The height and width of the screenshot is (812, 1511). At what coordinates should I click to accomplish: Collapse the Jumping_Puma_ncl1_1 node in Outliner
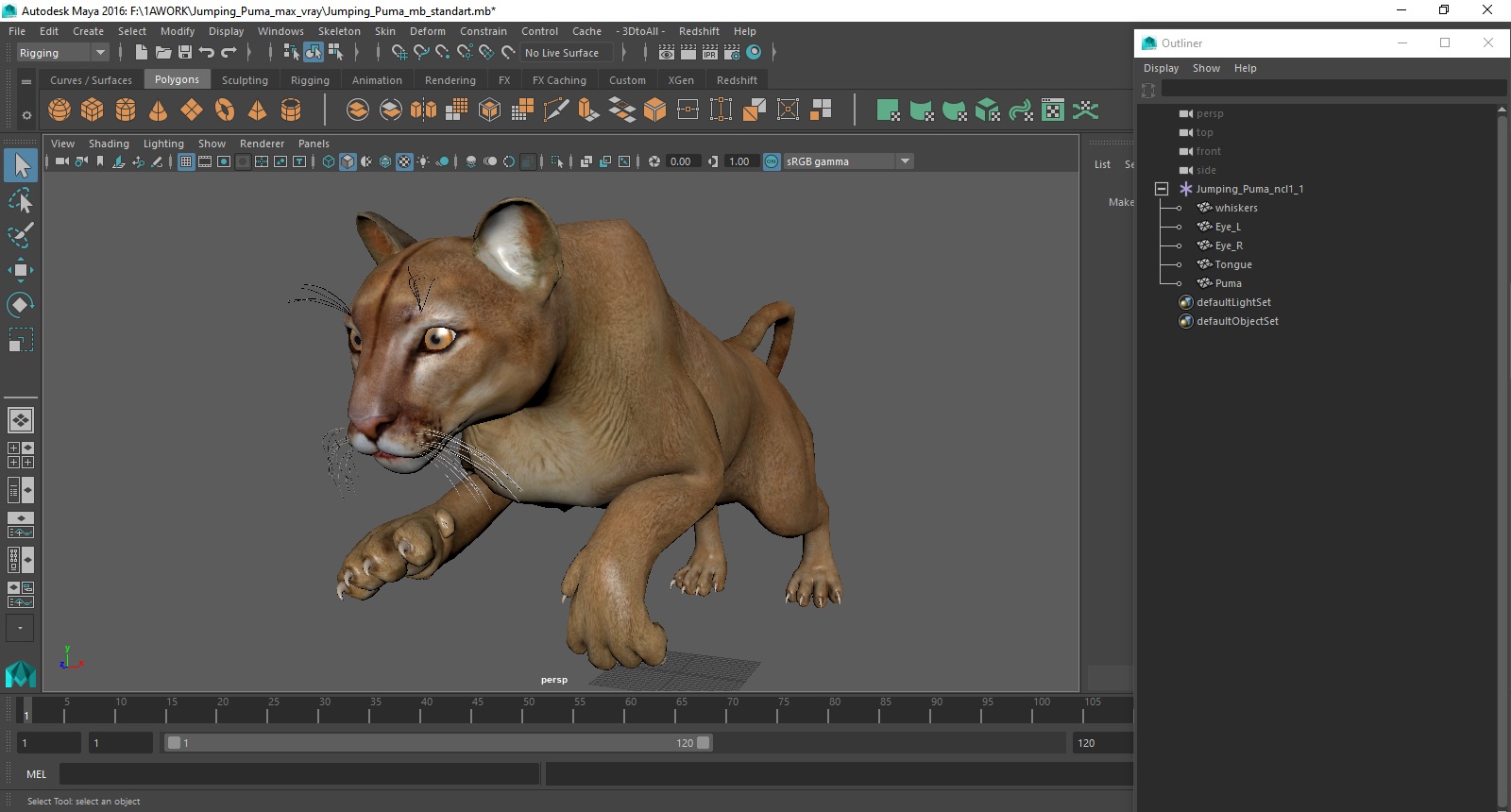click(1162, 189)
